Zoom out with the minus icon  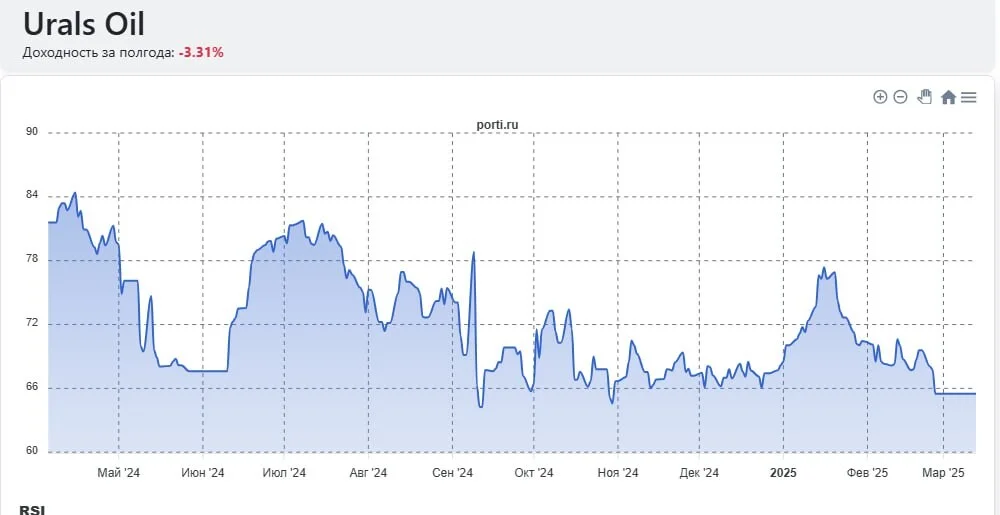[901, 97]
